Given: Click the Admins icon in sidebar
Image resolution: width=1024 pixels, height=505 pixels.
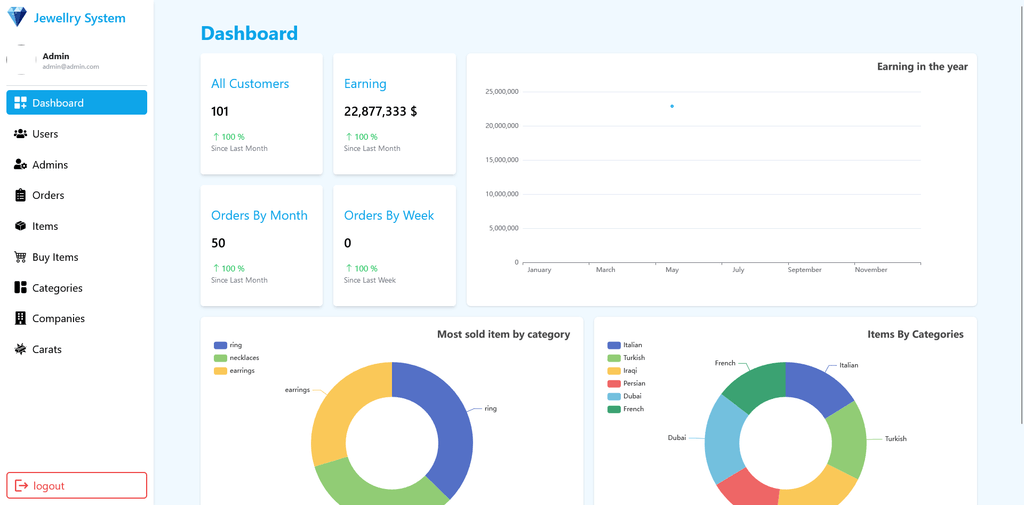Looking at the screenshot, I should click(20, 165).
